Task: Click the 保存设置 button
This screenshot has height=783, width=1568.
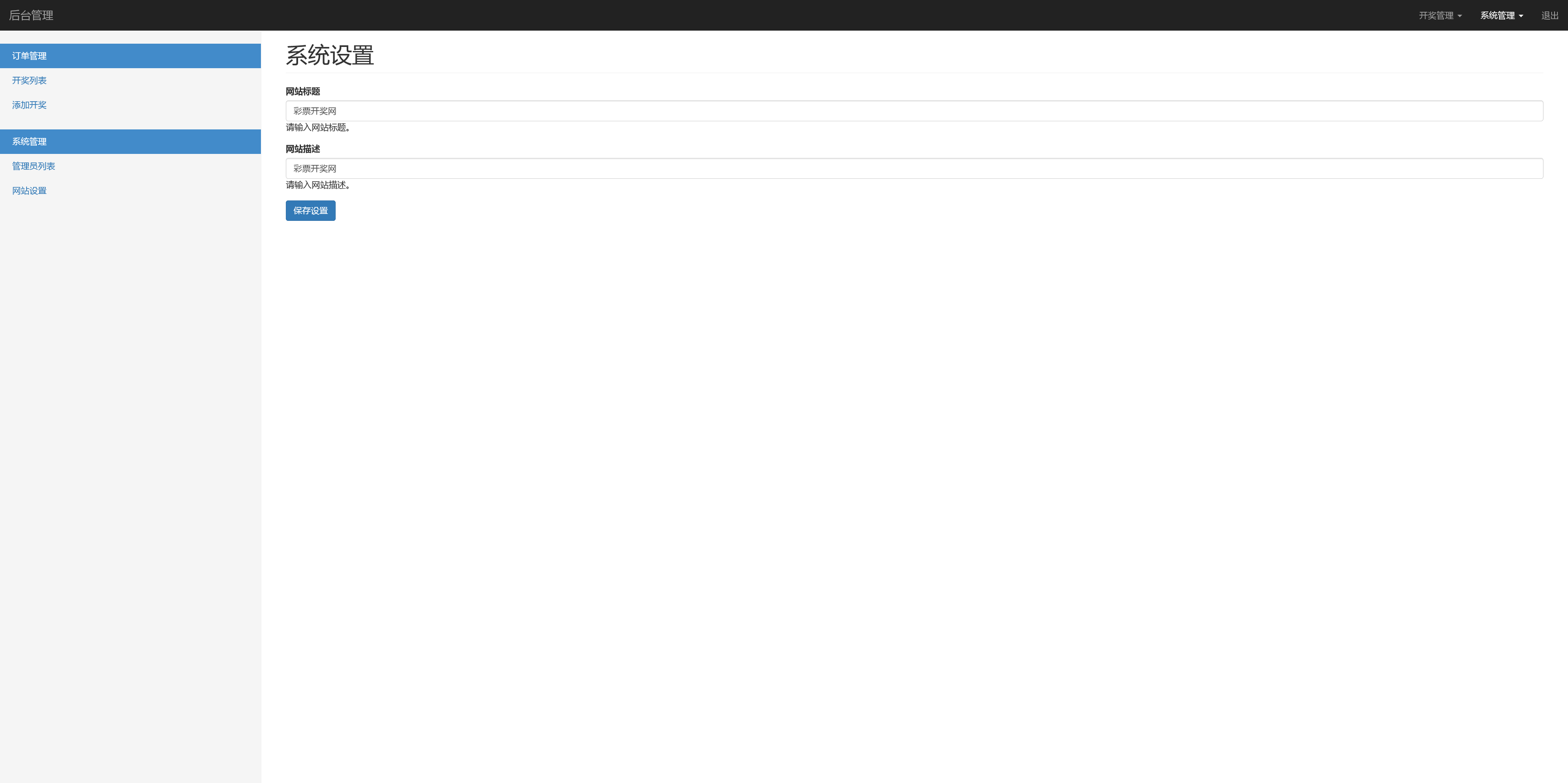Action: tap(310, 211)
